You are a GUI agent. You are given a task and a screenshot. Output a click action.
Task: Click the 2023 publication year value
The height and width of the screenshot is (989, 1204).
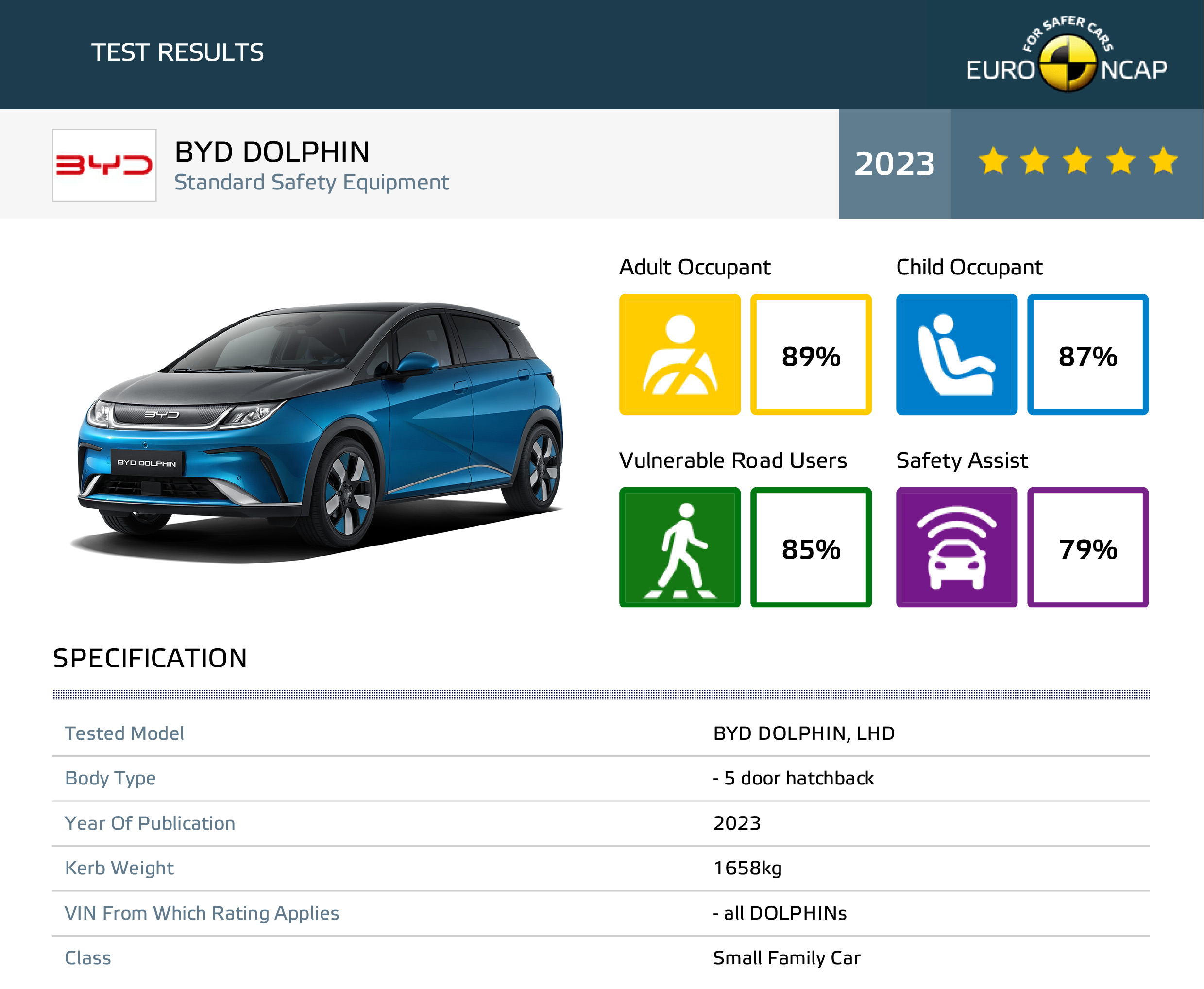pos(736,823)
